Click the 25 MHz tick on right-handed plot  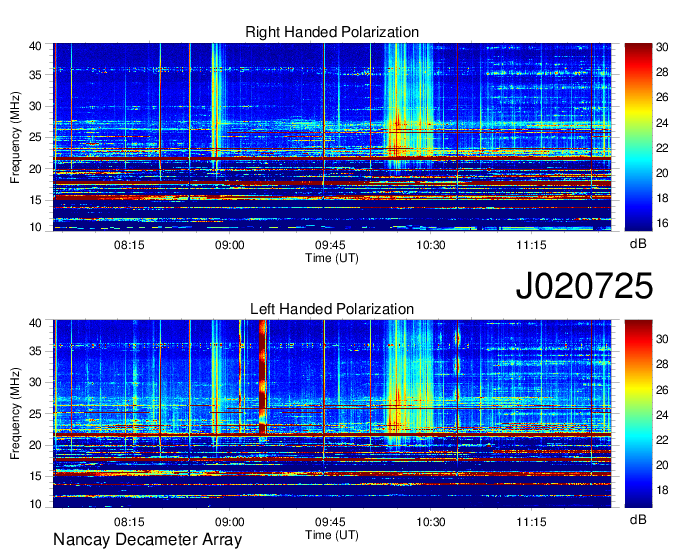(x=35, y=137)
